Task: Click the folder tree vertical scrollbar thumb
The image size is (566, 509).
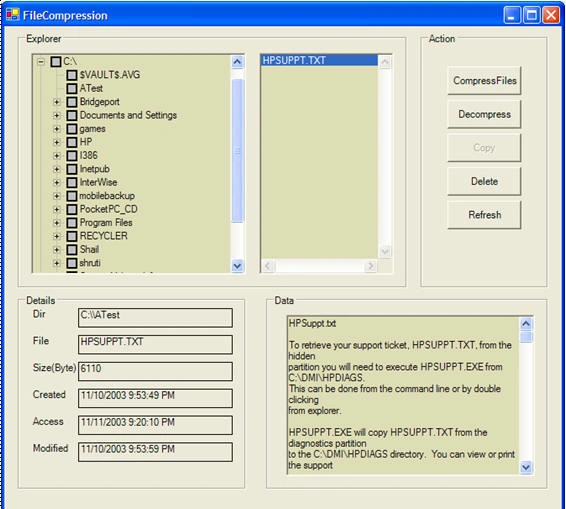Action: click(x=237, y=151)
